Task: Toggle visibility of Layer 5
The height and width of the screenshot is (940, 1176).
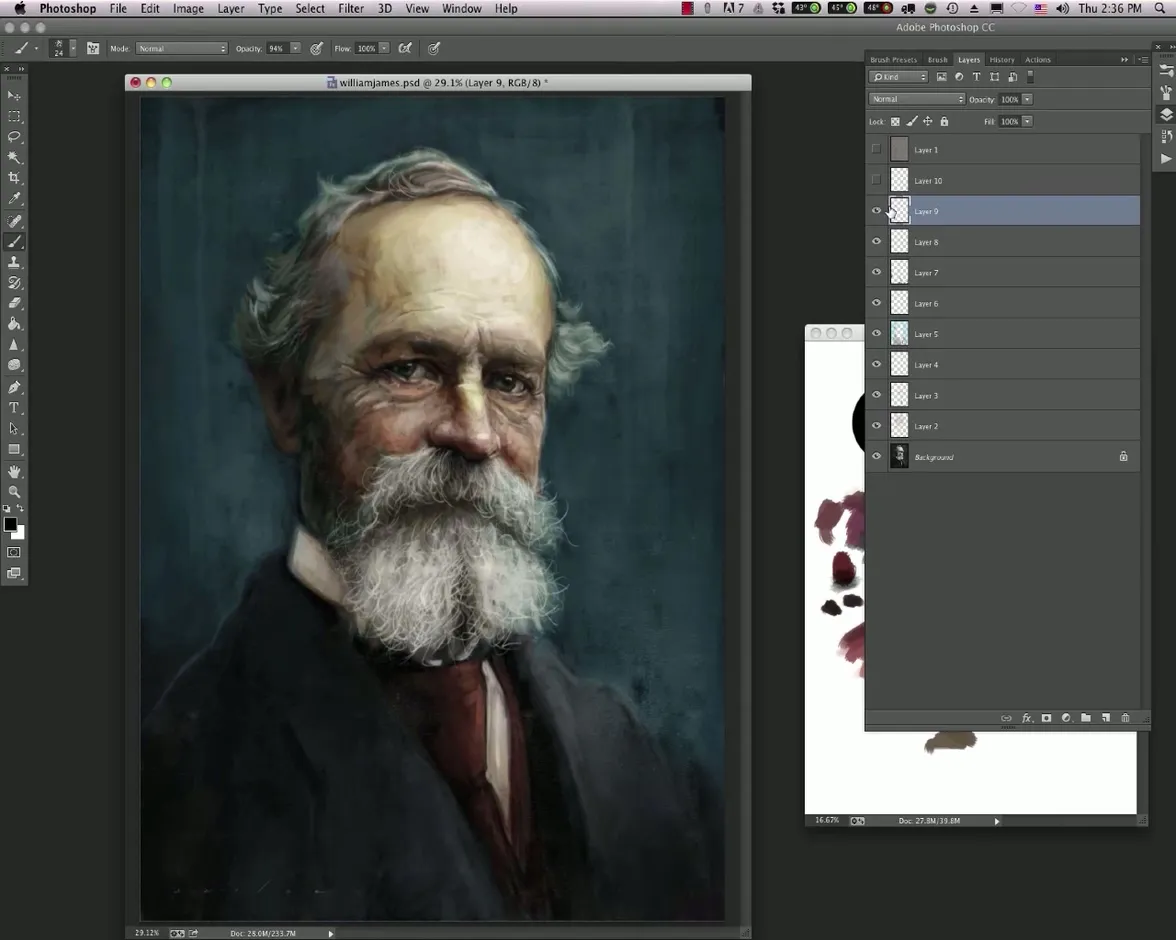Action: 877,334
